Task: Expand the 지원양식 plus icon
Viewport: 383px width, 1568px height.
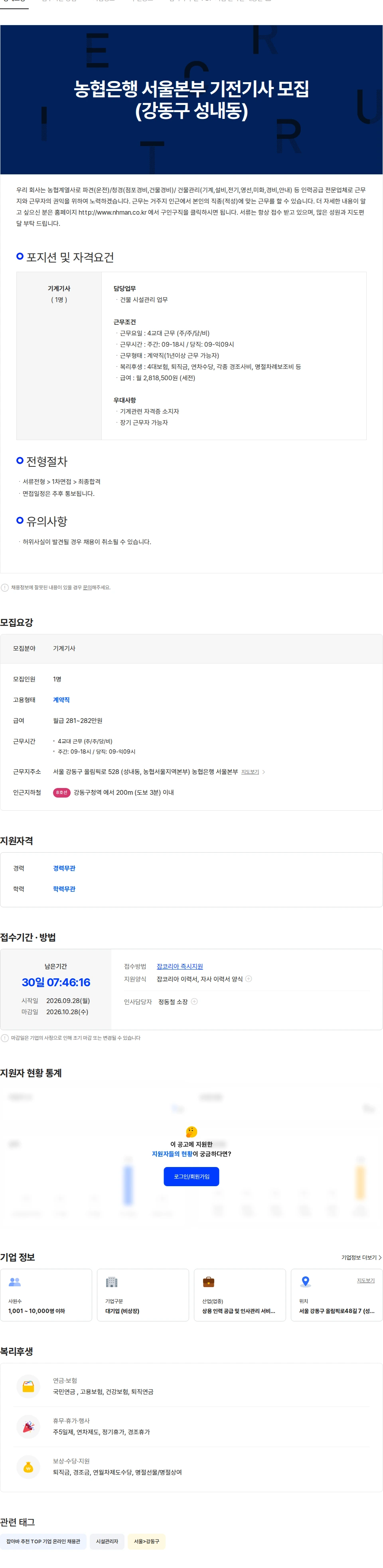Action: coord(249,979)
